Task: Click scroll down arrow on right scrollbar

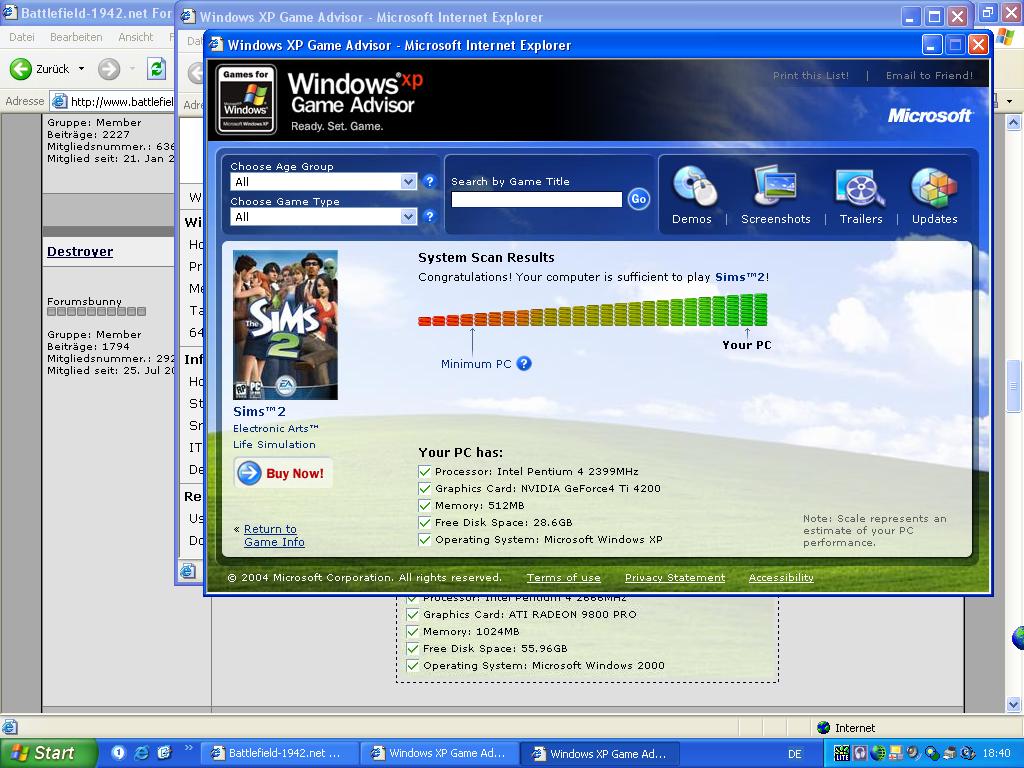Action: [1014, 704]
